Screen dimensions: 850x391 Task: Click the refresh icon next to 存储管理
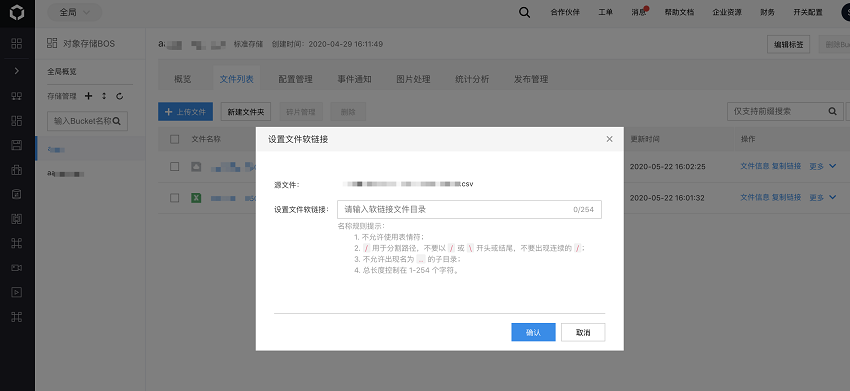pos(120,96)
